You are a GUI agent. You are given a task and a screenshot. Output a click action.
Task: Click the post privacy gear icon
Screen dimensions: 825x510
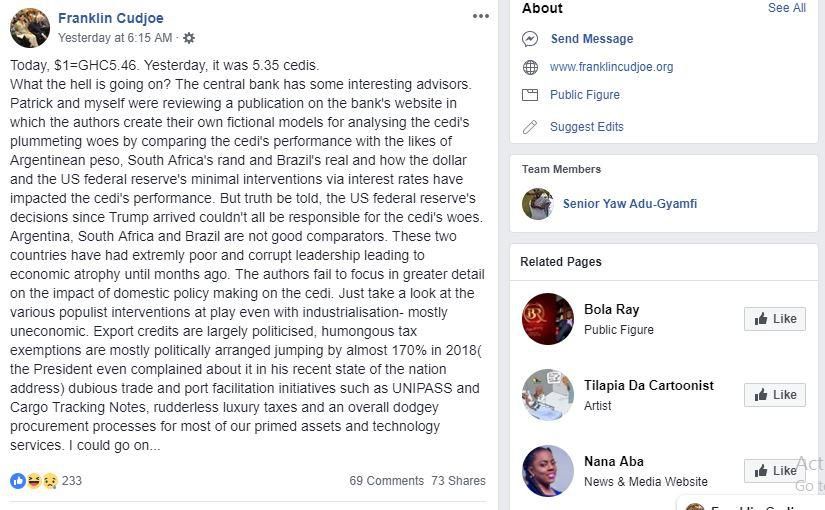point(189,38)
